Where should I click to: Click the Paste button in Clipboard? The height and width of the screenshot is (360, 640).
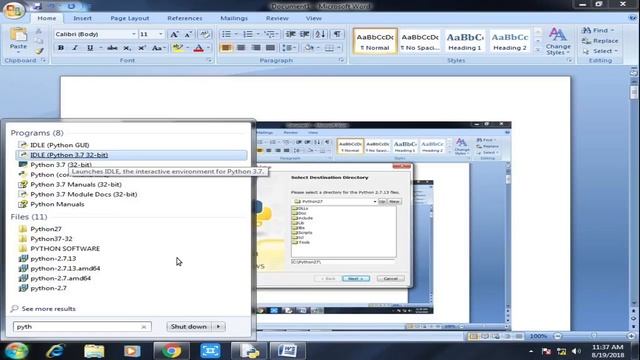pos(18,40)
